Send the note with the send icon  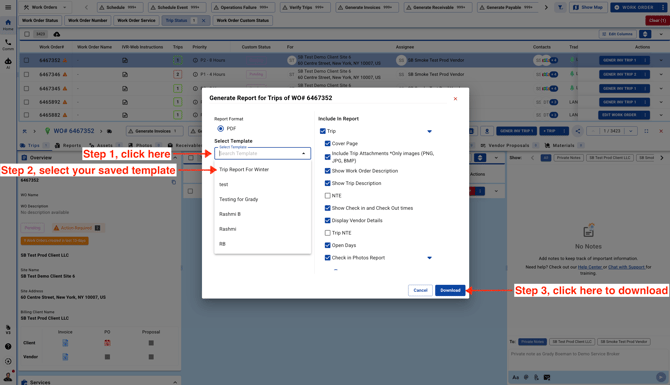tap(661, 377)
